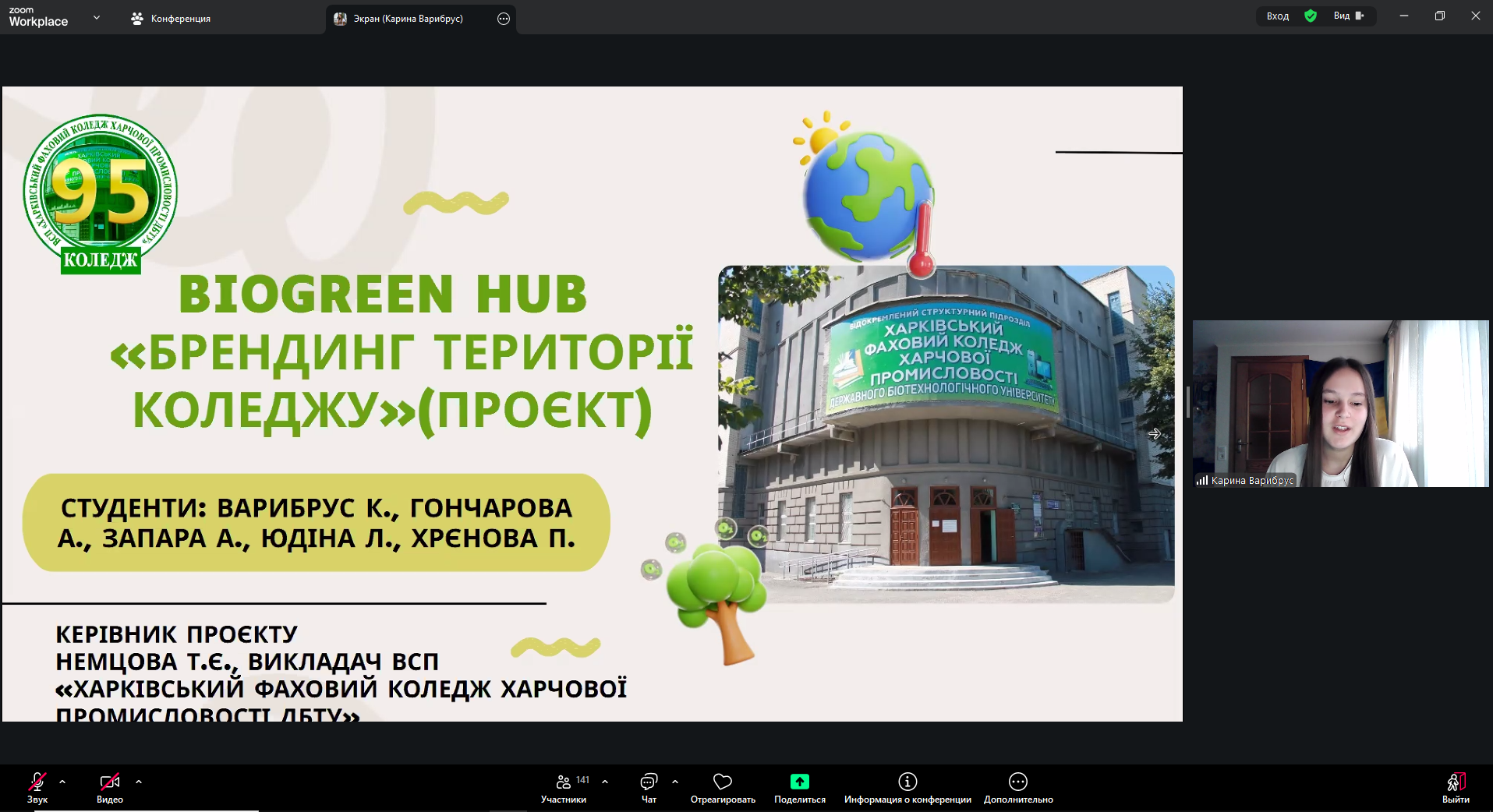
Task: Open the ellipsis options on shared screen tab
Action: (504, 19)
